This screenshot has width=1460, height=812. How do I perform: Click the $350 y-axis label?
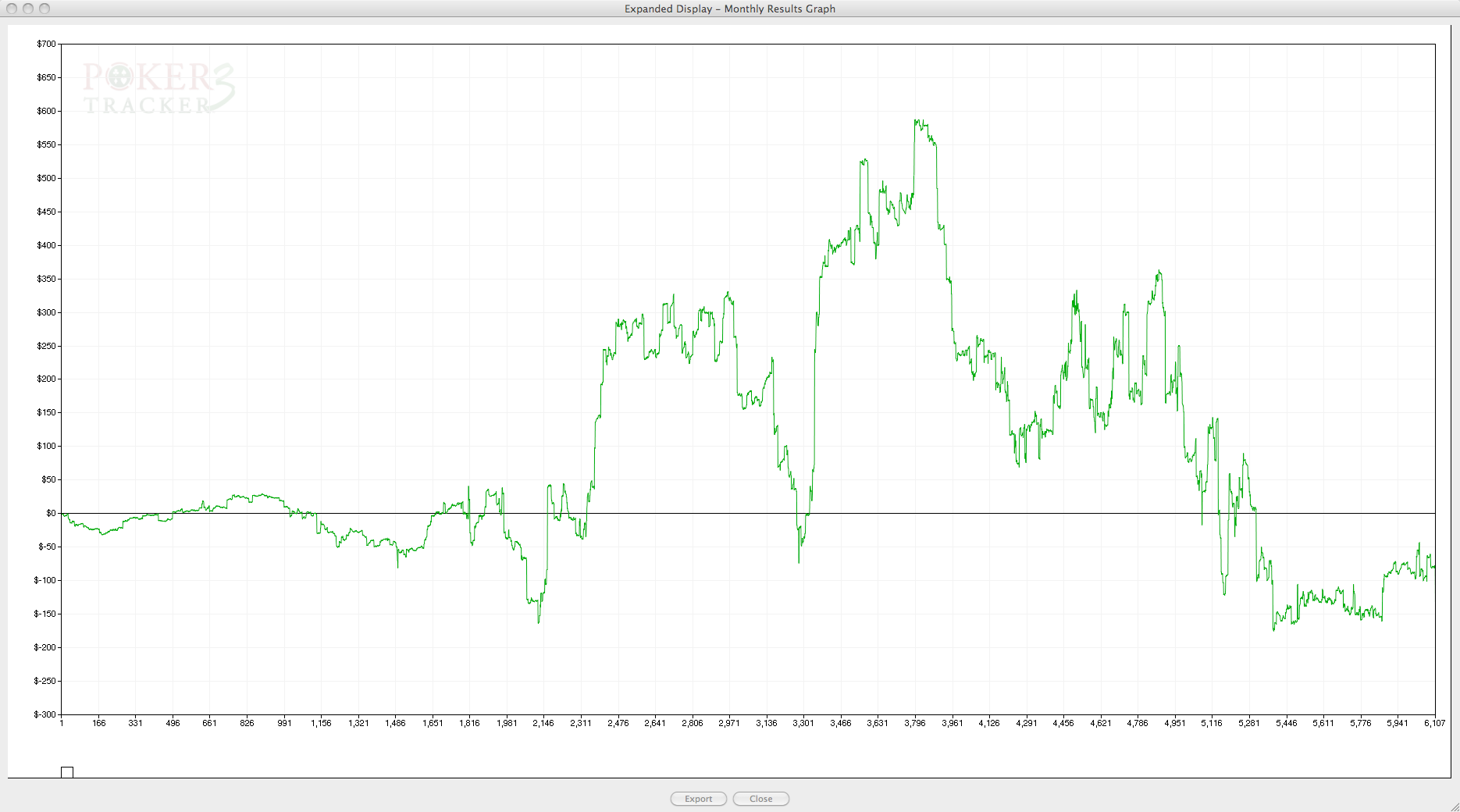pos(46,279)
